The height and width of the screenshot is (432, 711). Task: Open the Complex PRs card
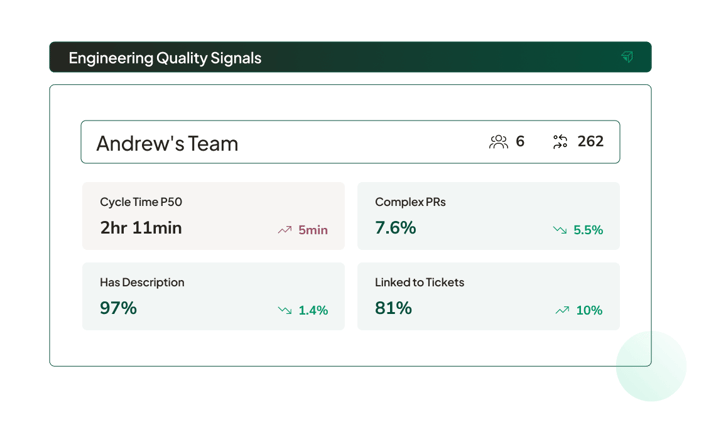click(488, 215)
